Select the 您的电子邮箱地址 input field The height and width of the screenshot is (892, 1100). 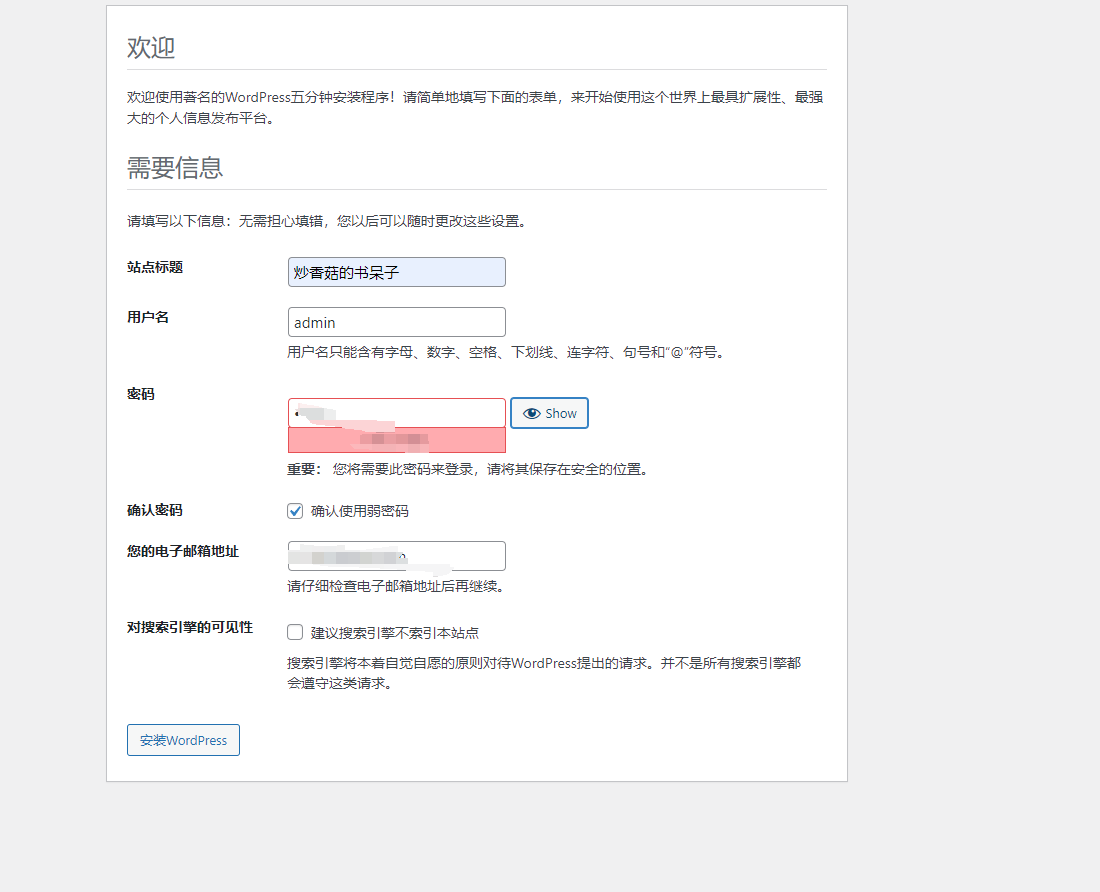[396, 556]
